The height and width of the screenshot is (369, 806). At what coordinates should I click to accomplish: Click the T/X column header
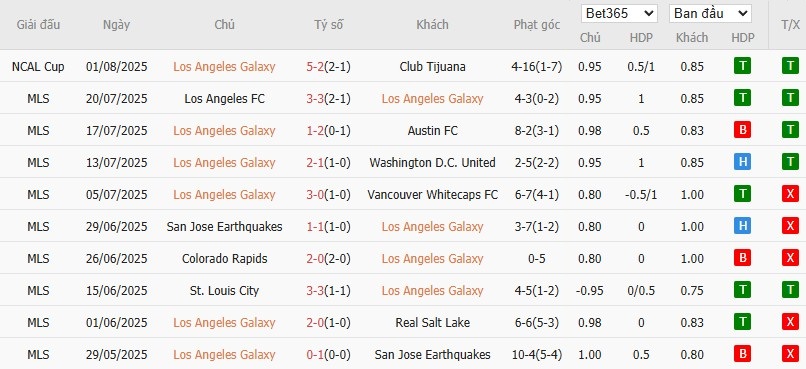790,25
